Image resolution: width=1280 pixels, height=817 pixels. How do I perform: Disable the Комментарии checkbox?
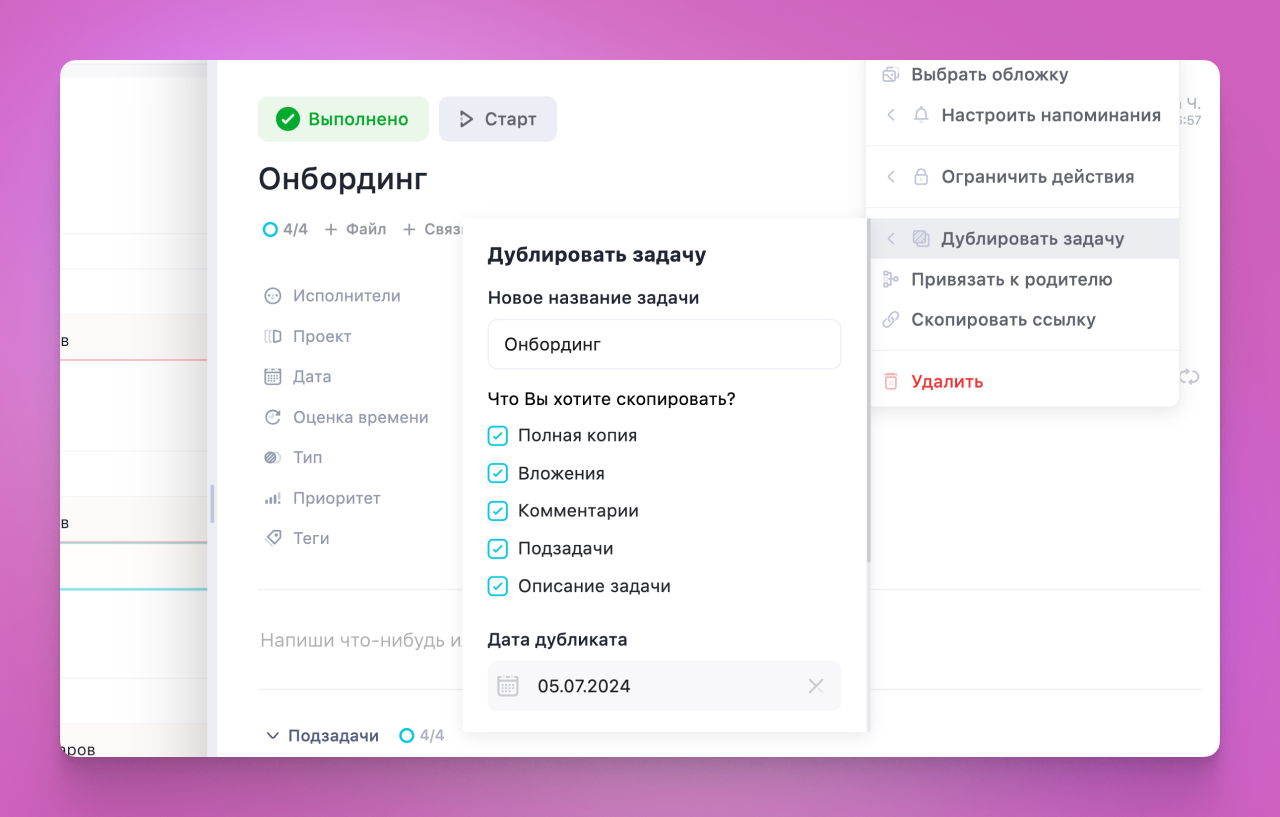[498, 511]
